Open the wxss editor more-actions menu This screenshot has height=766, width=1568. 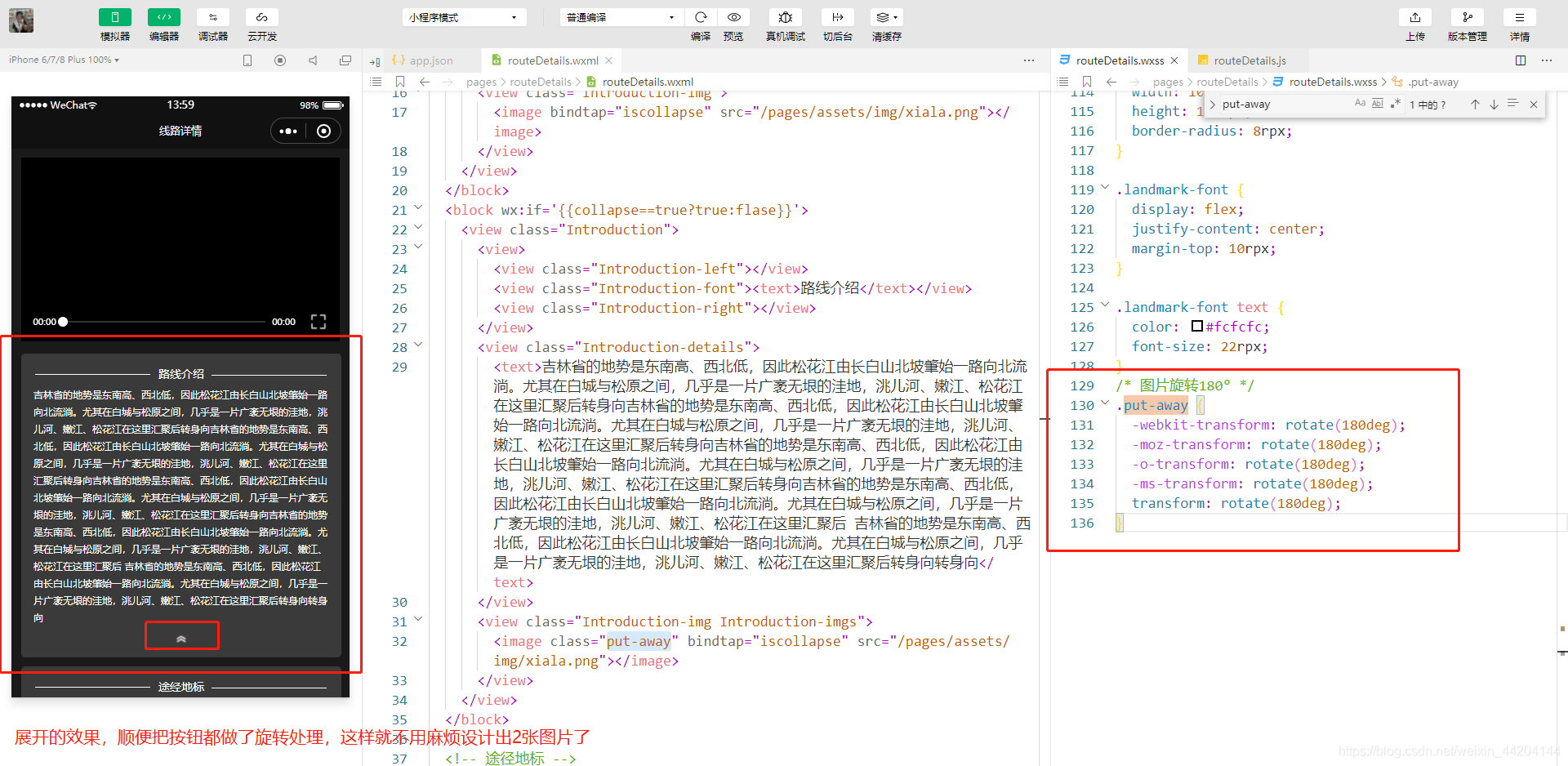coord(1547,60)
